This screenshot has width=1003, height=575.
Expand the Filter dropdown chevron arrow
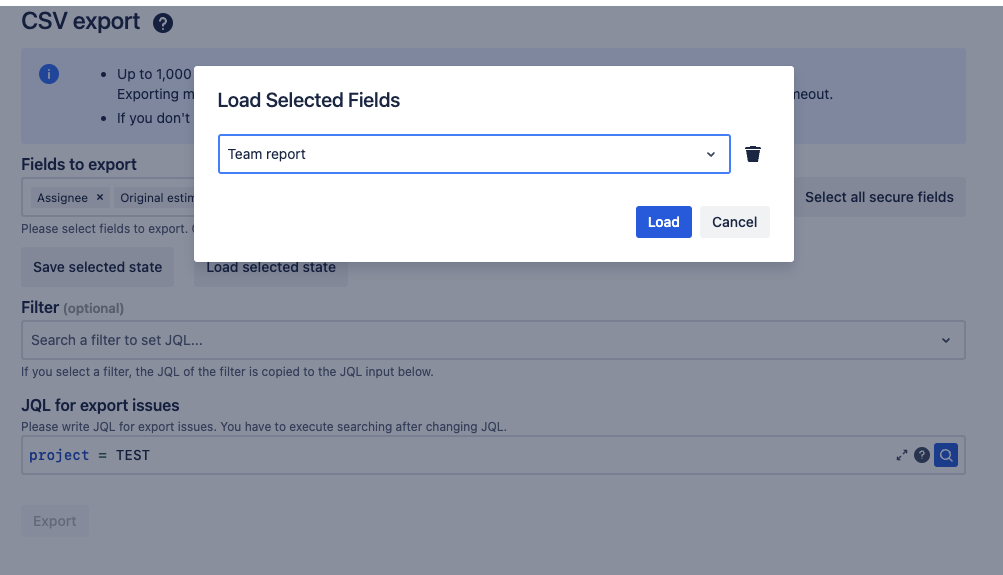(946, 340)
